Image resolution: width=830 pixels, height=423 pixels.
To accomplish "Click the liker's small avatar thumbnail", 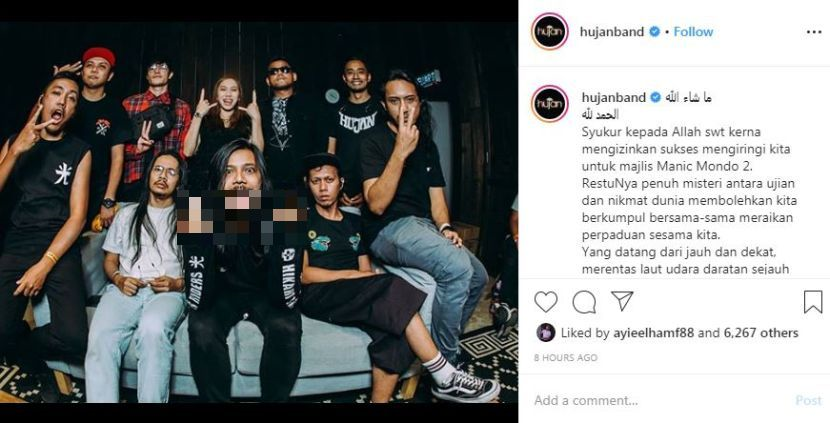I will tap(546, 332).
